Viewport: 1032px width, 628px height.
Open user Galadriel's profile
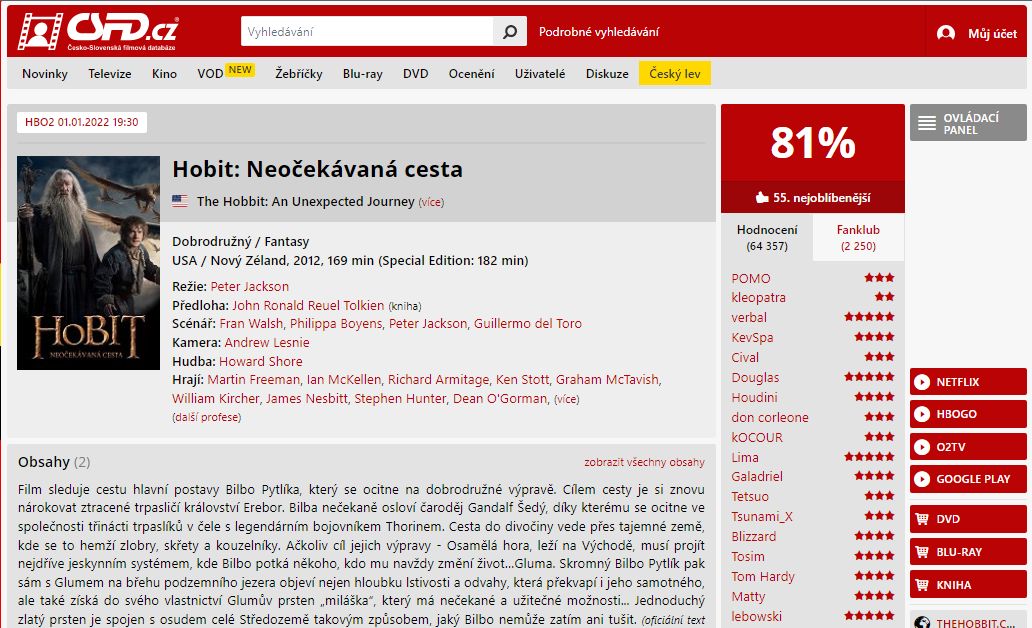click(x=757, y=477)
